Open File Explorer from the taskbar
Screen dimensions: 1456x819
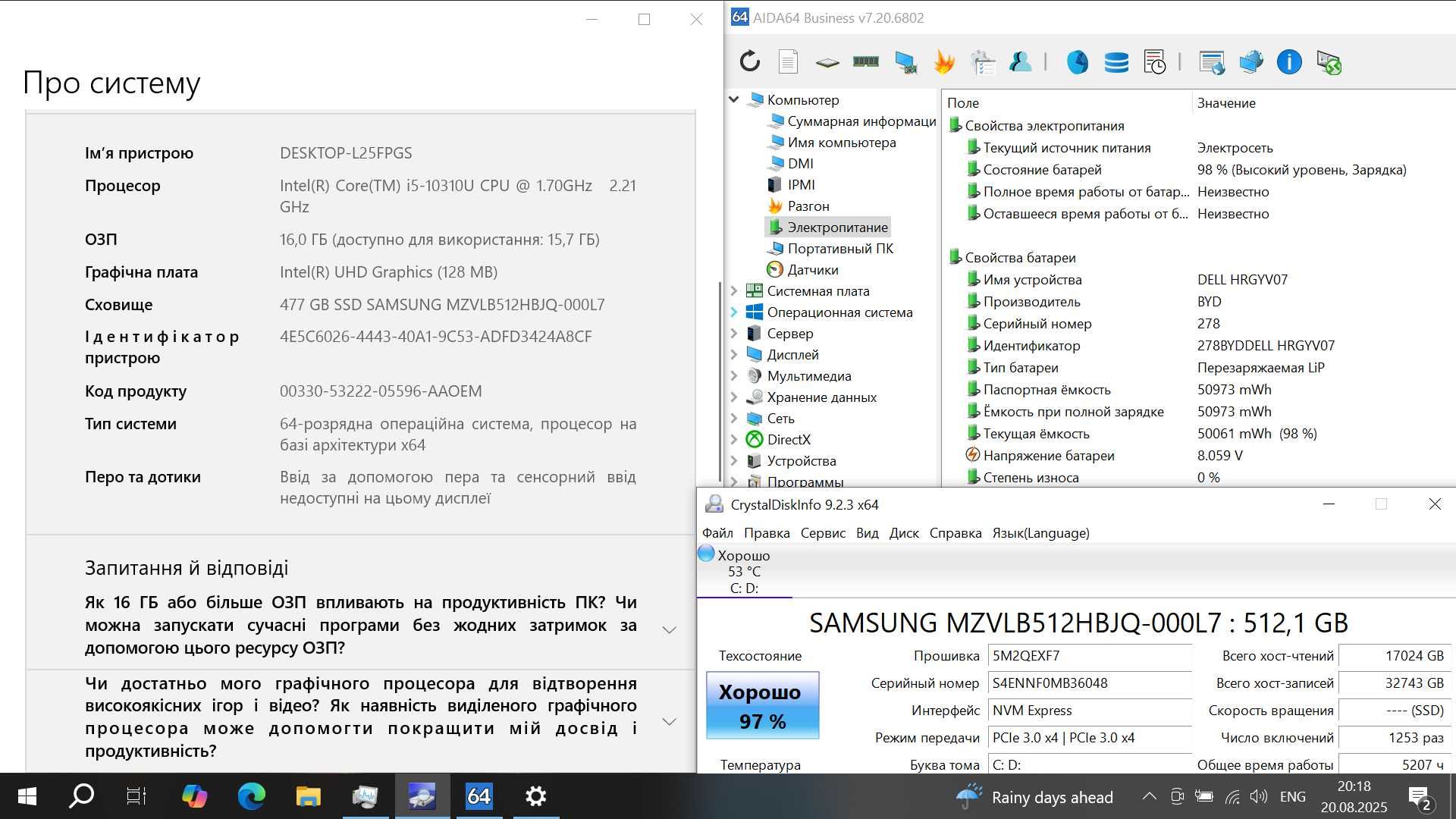coord(308,796)
